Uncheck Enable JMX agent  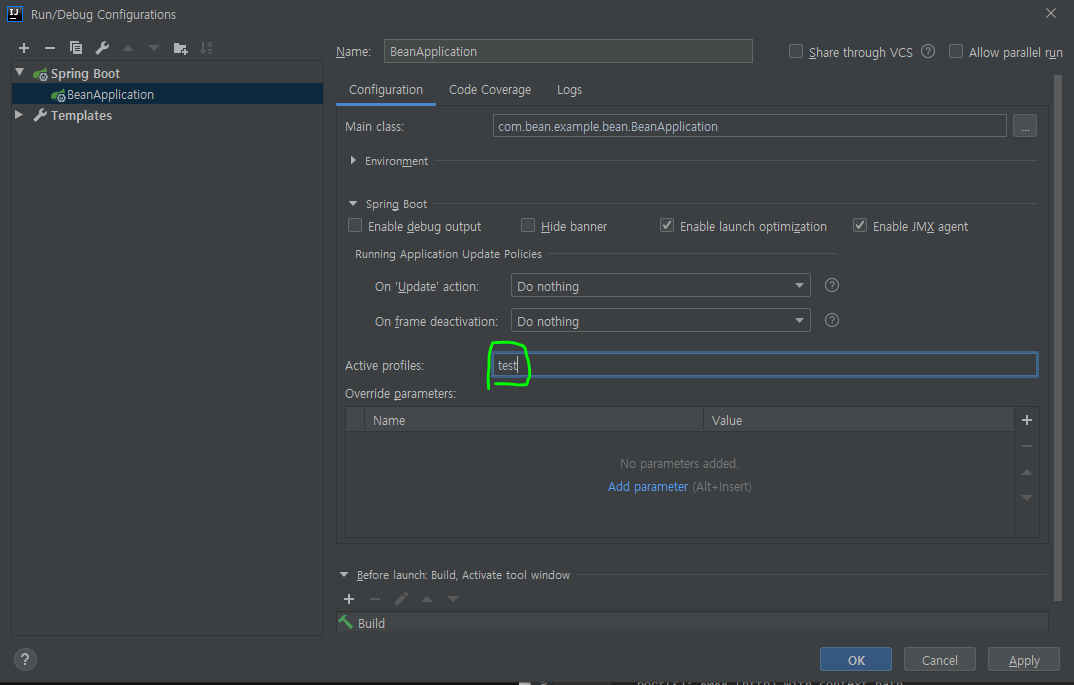860,225
